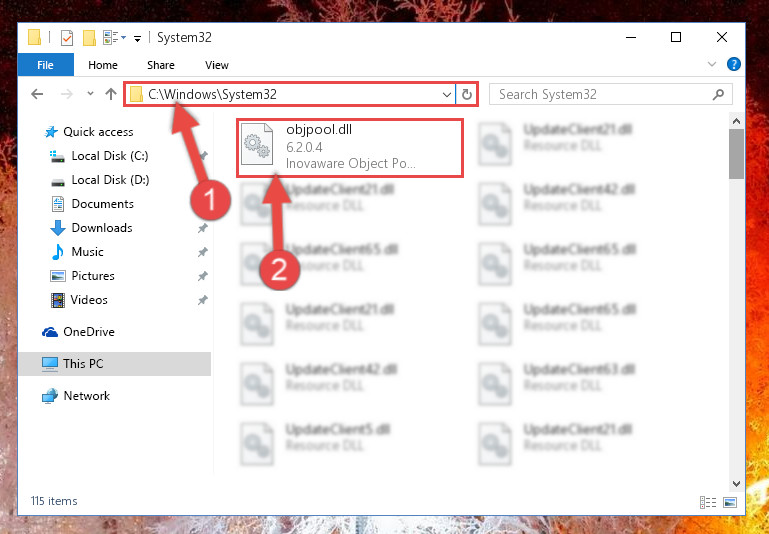Click the Properties icon in the quick access toolbar
The height and width of the screenshot is (534, 769).
(x=67, y=38)
